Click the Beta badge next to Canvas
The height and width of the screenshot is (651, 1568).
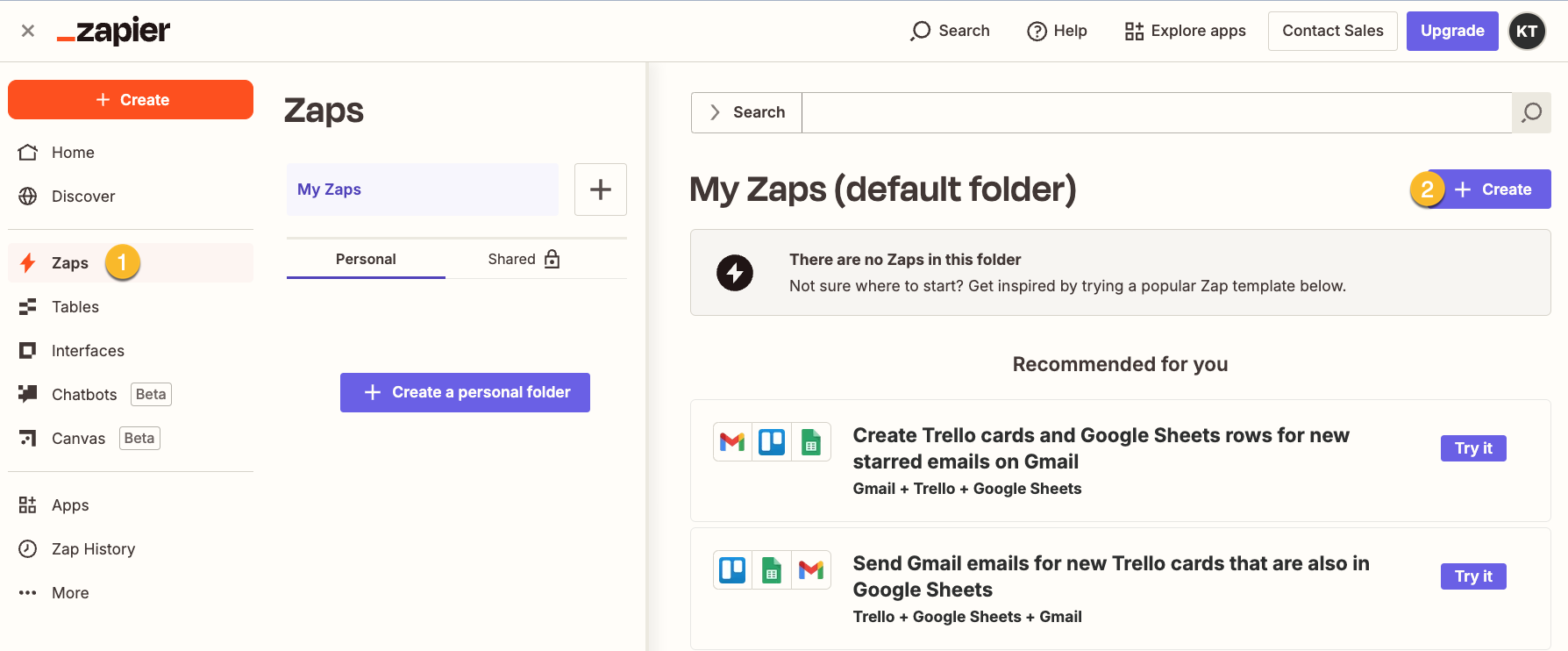point(139,439)
